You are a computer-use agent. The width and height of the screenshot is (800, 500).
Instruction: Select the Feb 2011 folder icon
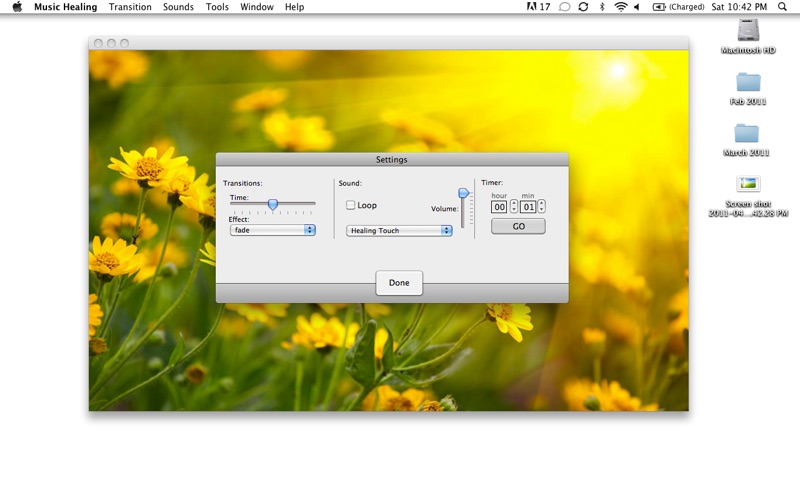point(748,82)
